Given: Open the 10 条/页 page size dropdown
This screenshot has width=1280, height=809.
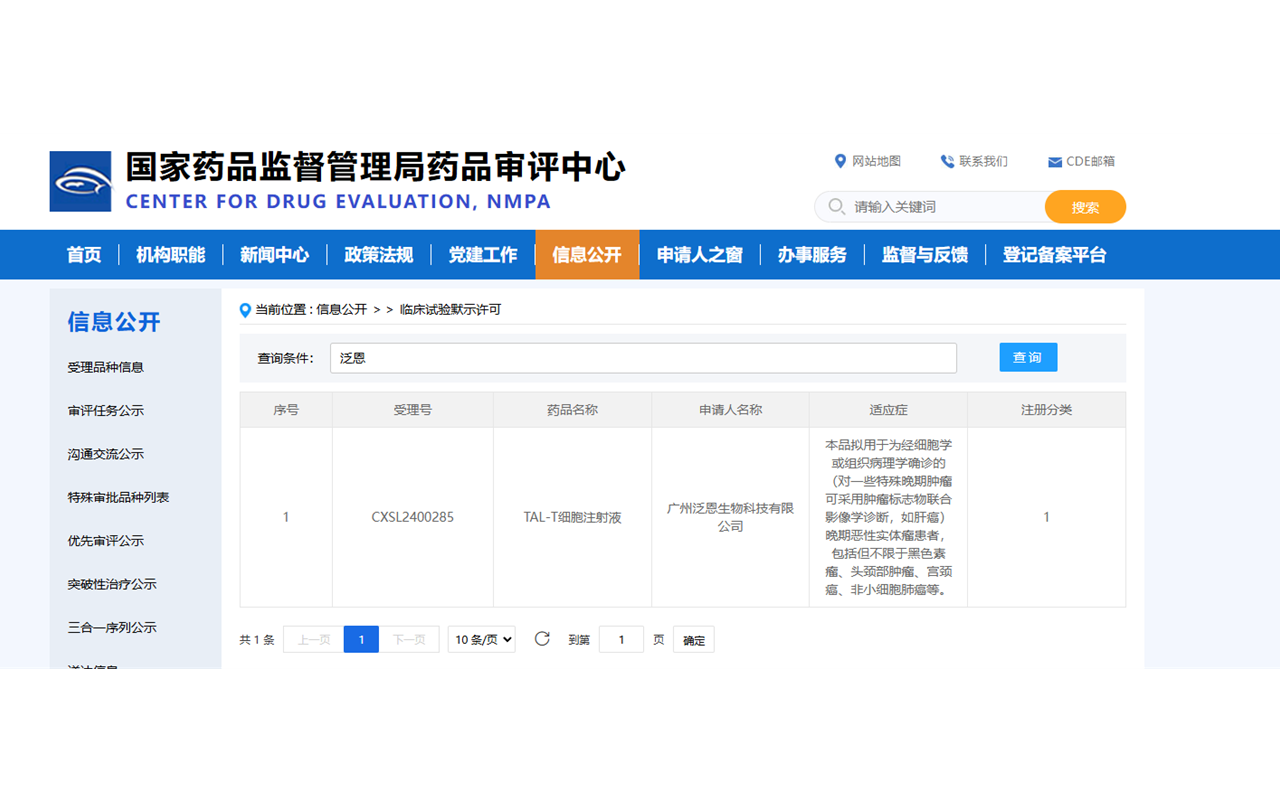Looking at the screenshot, I should (x=482, y=639).
